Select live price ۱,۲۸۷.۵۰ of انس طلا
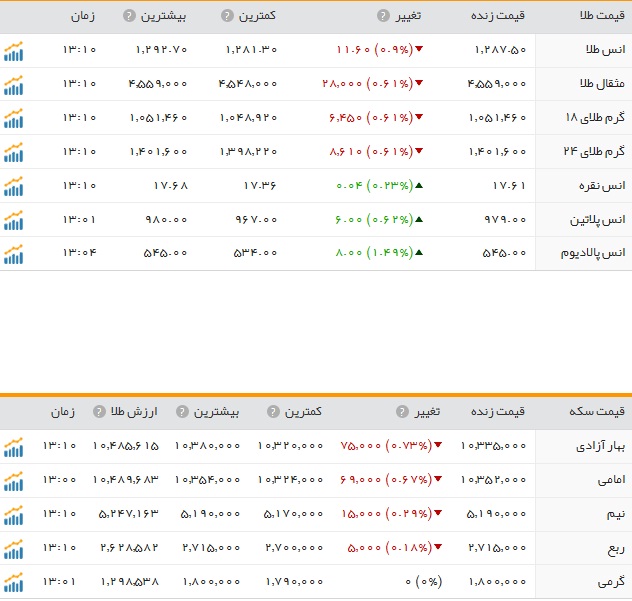Viewport: 632px width, 601px height. 501,50
